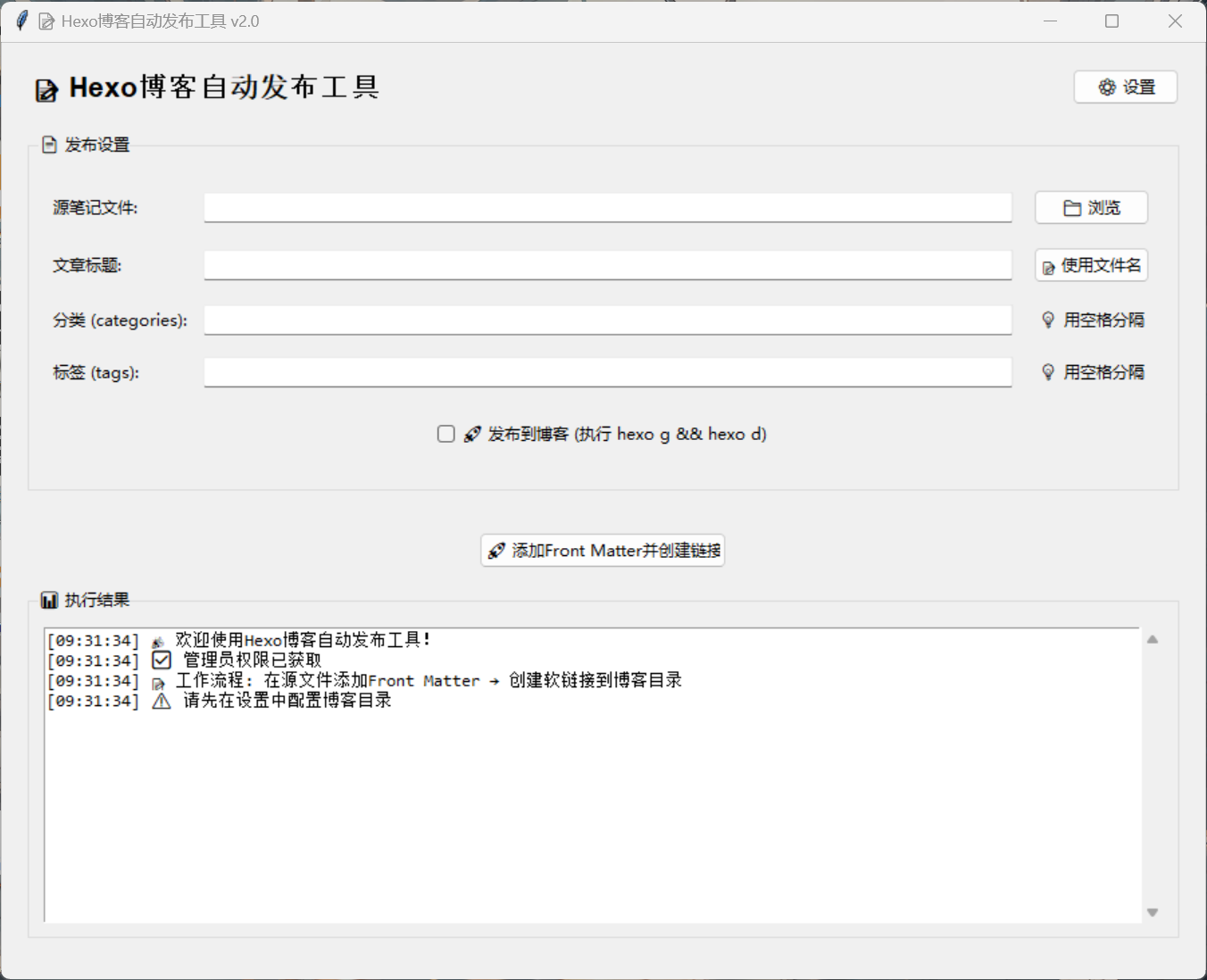This screenshot has height=980, width=1207.
Task: Maximize the Hexo tool window
Action: 1111,21
